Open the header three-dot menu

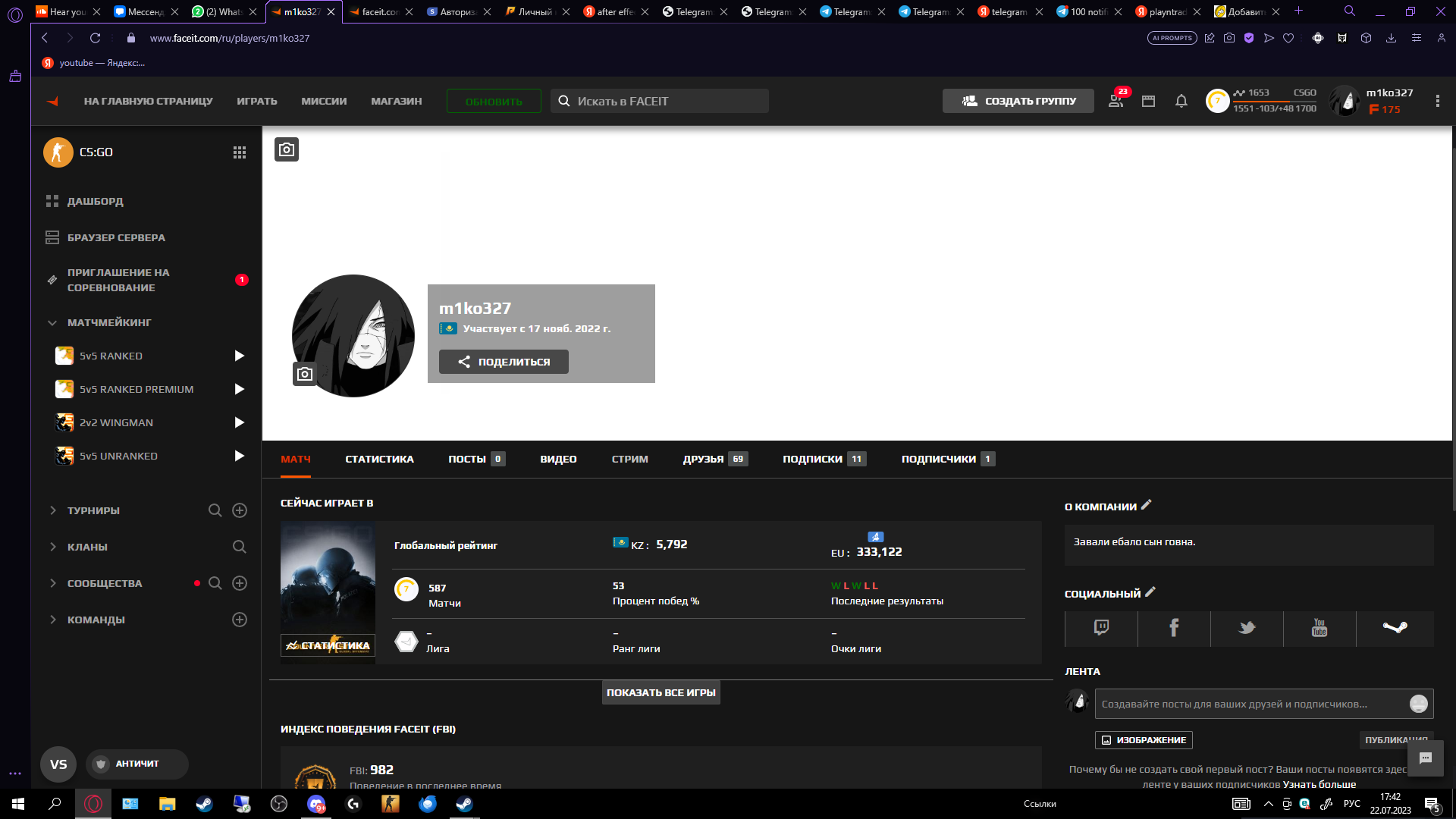pyautogui.click(x=1437, y=101)
